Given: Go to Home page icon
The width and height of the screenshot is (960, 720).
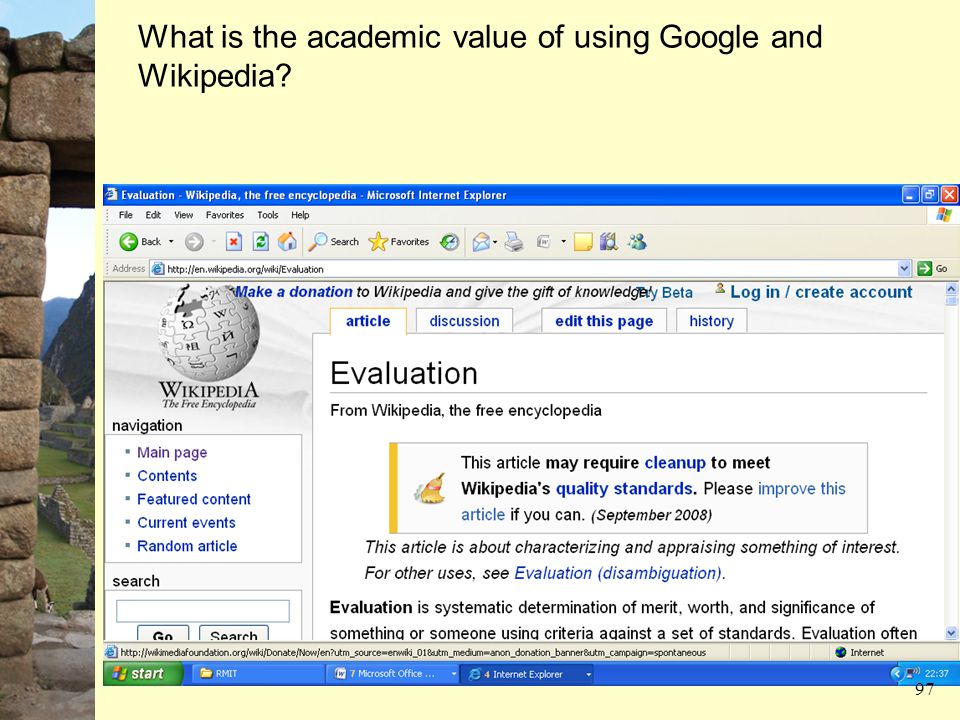Looking at the screenshot, I should click(x=287, y=242).
